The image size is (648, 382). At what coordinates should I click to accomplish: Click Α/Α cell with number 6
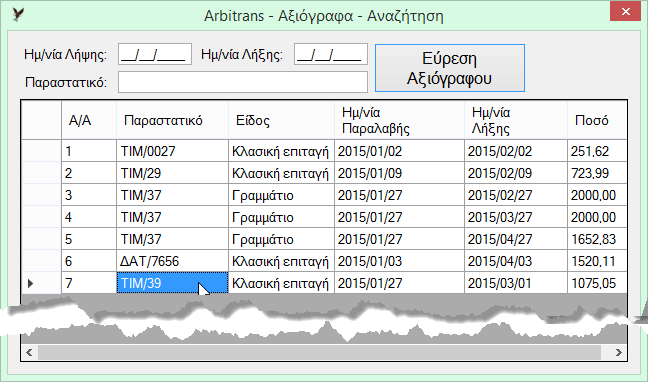[89, 261]
